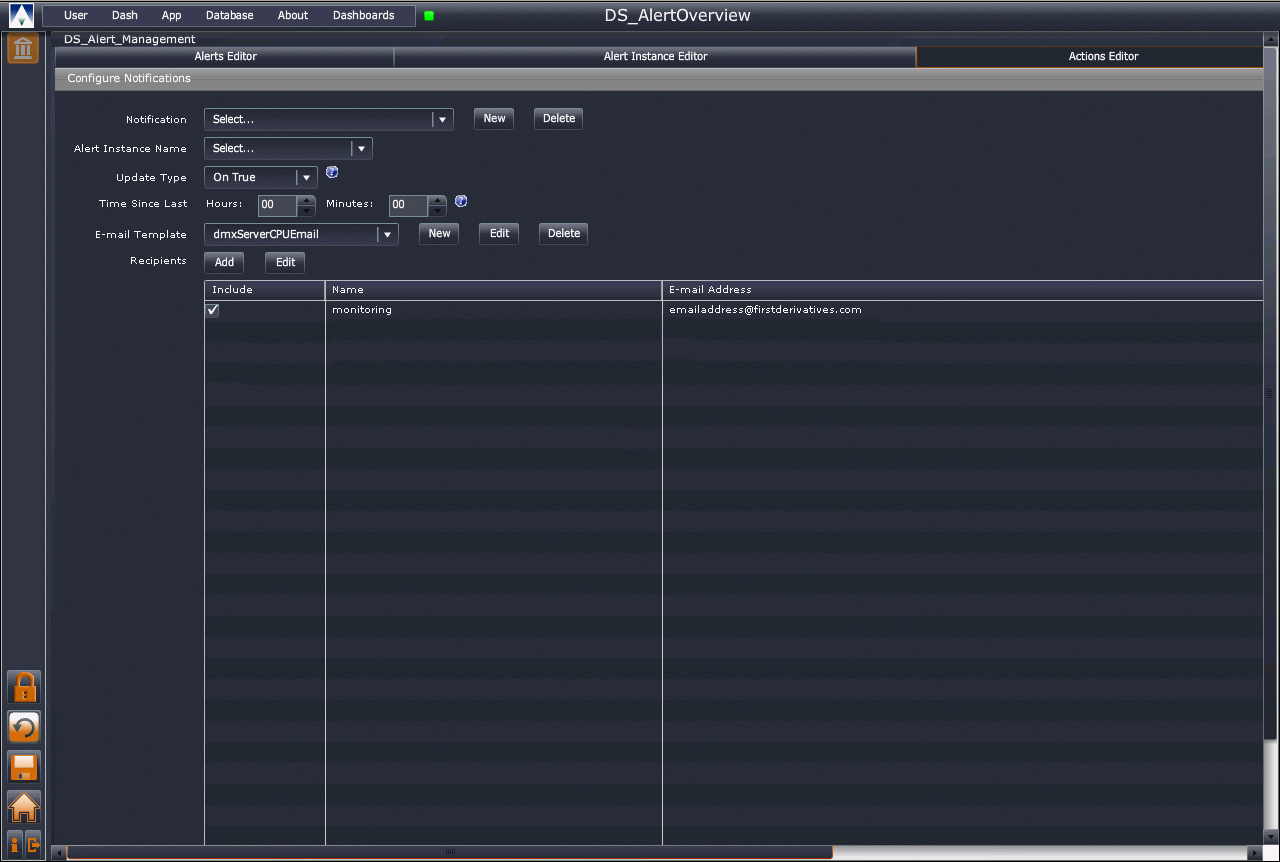
Task: Open the Dash menu
Action: click(x=125, y=15)
